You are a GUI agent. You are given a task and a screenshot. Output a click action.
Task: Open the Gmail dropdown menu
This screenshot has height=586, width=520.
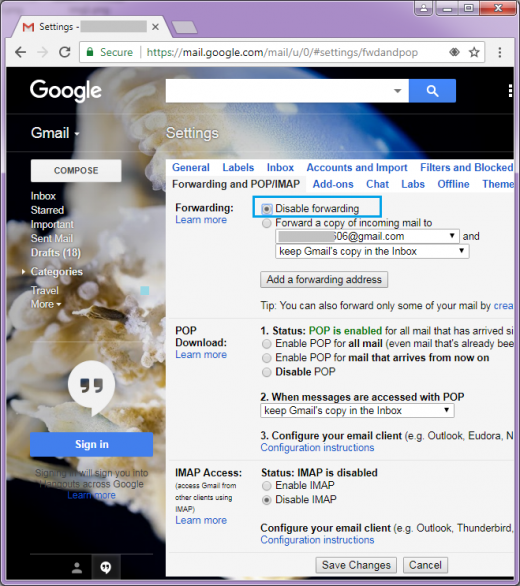(x=55, y=133)
